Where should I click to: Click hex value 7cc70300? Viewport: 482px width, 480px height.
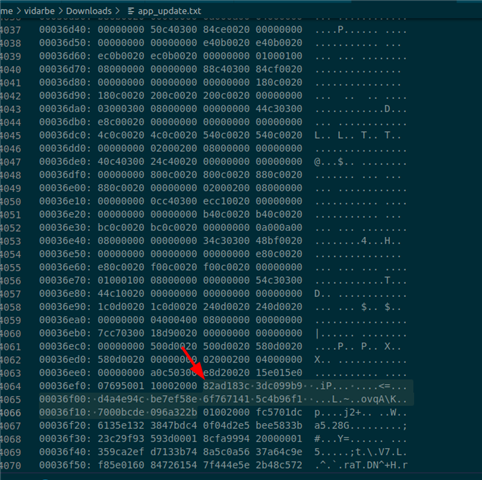coord(121,333)
